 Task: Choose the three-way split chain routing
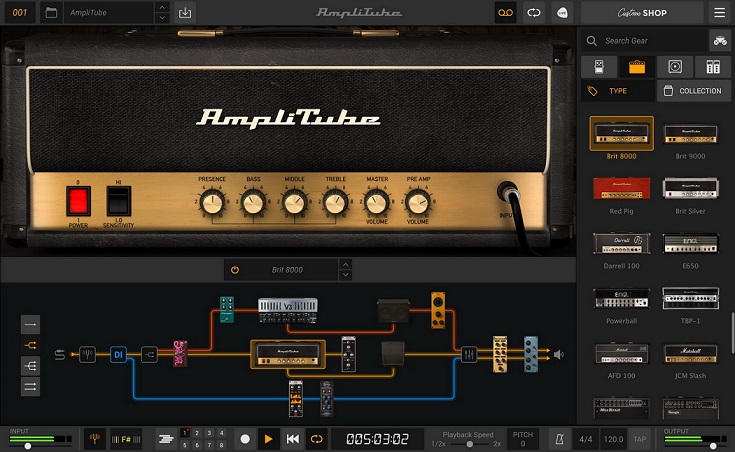(30, 366)
